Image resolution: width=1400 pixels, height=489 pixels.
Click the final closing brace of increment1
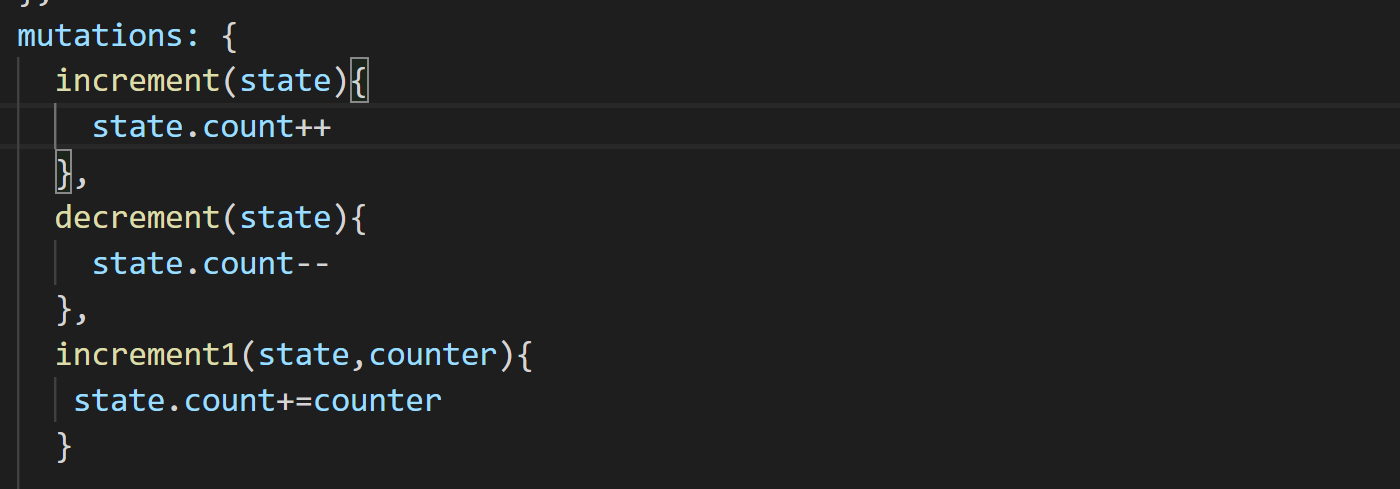click(x=65, y=446)
